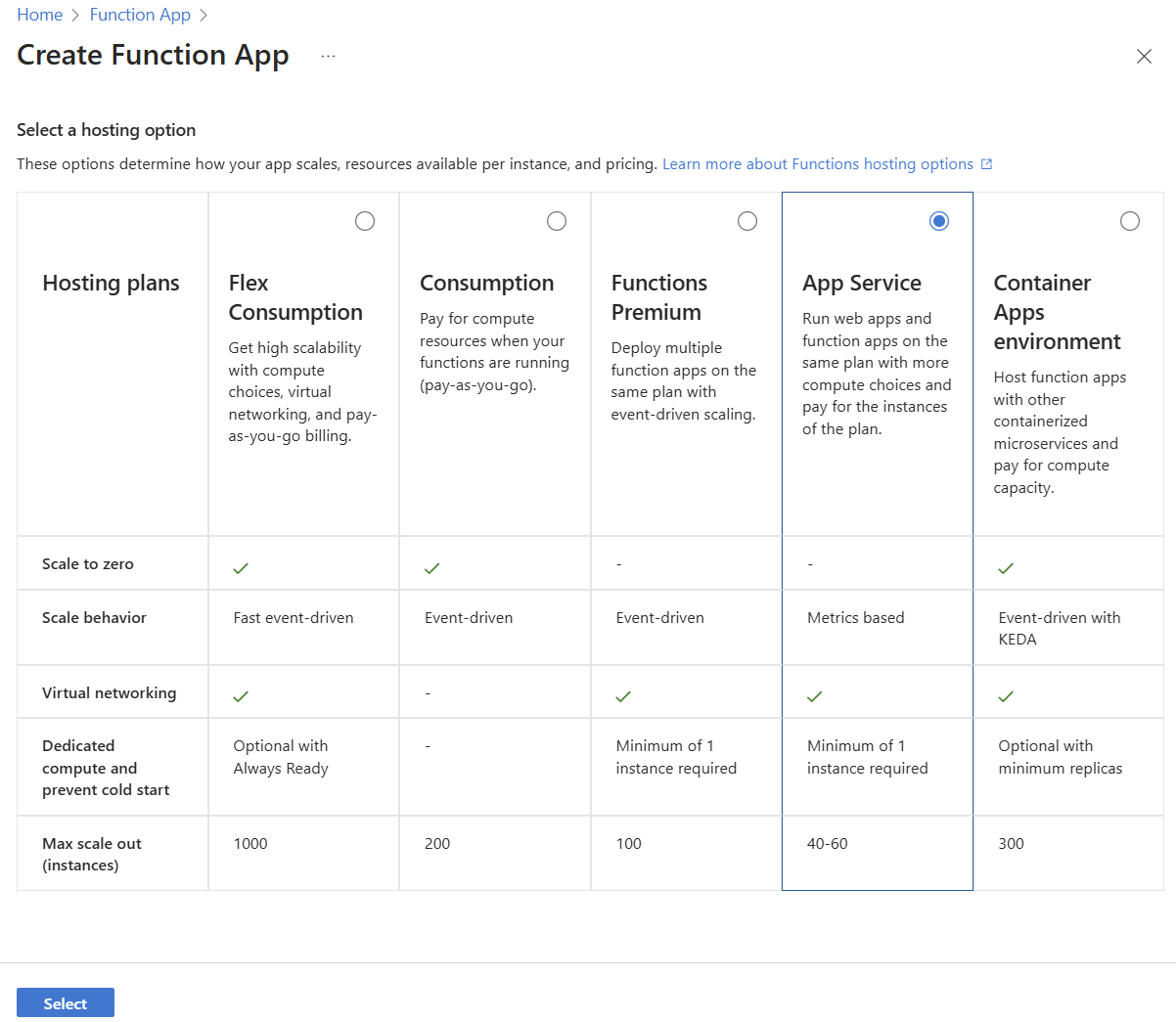Click the external link icon after learn more
This screenshot has height=1022, width=1176.
pos(986,163)
